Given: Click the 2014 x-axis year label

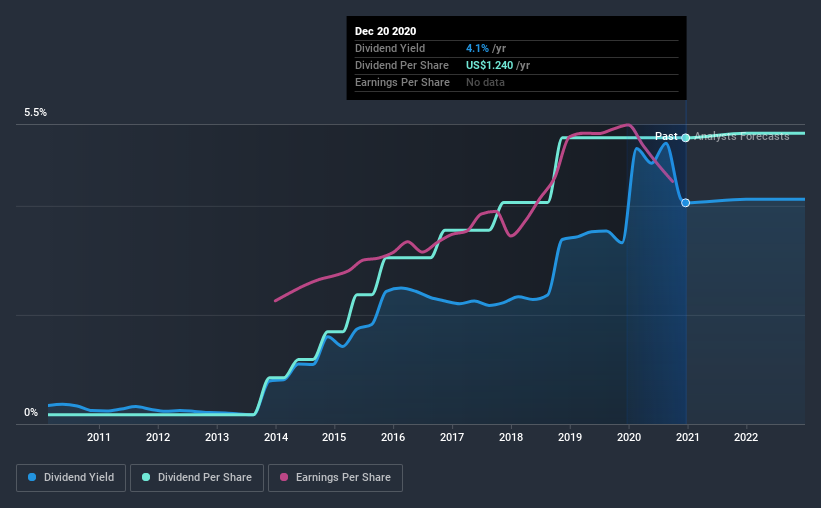Looking at the screenshot, I should pyautogui.click(x=276, y=437).
